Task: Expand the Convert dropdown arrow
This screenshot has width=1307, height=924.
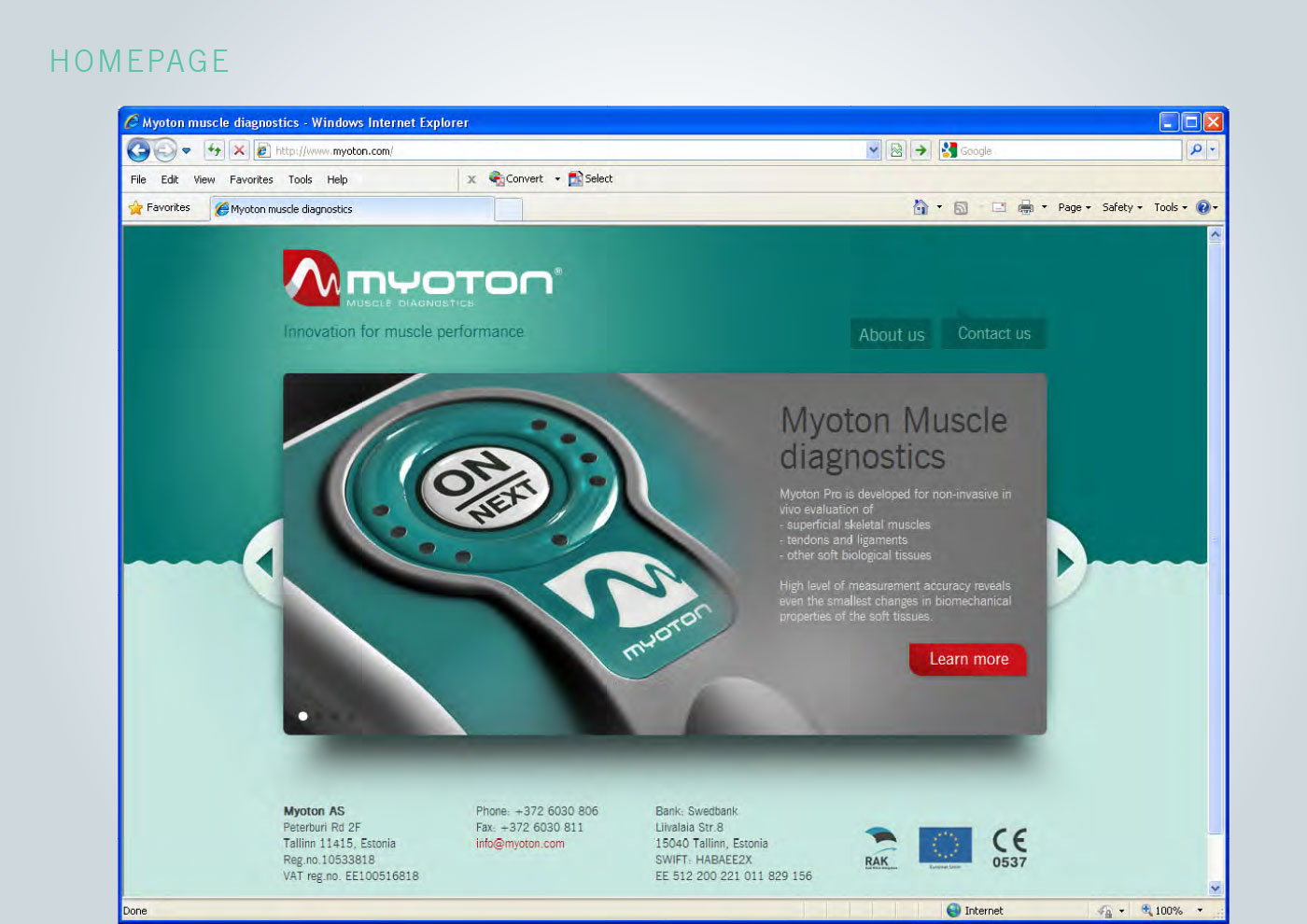Action: pyautogui.click(x=557, y=179)
